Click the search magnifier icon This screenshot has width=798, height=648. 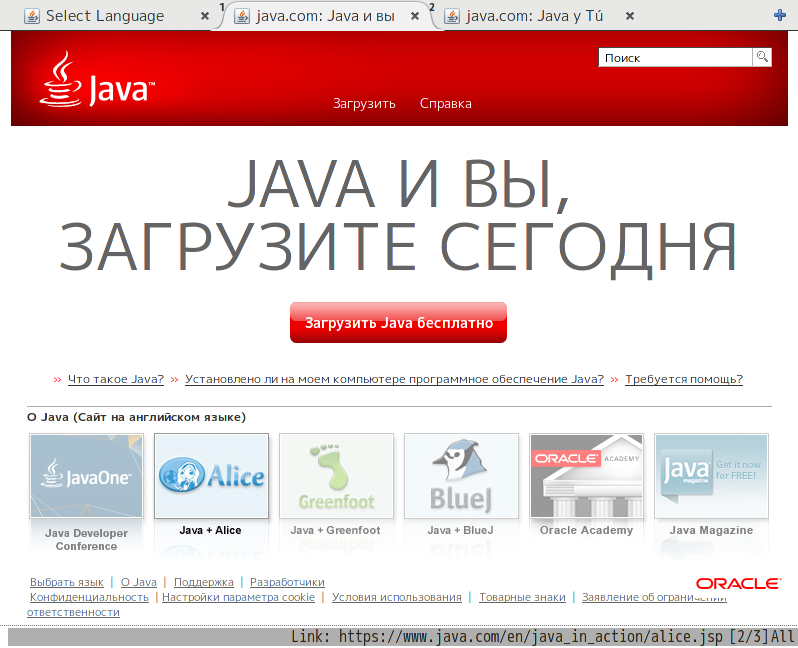click(x=762, y=57)
